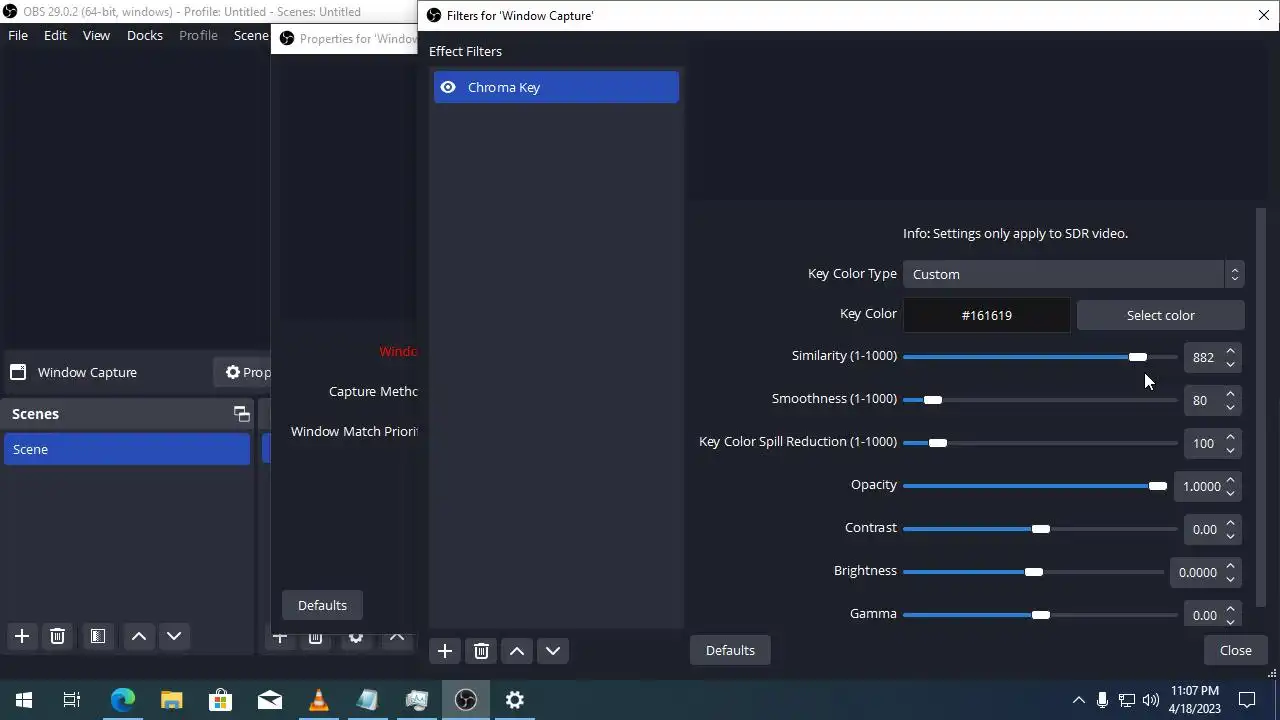Add a new scene with plus icon
Image resolution: width=1280 pixels, height=720 pixels.
point(21,636)
